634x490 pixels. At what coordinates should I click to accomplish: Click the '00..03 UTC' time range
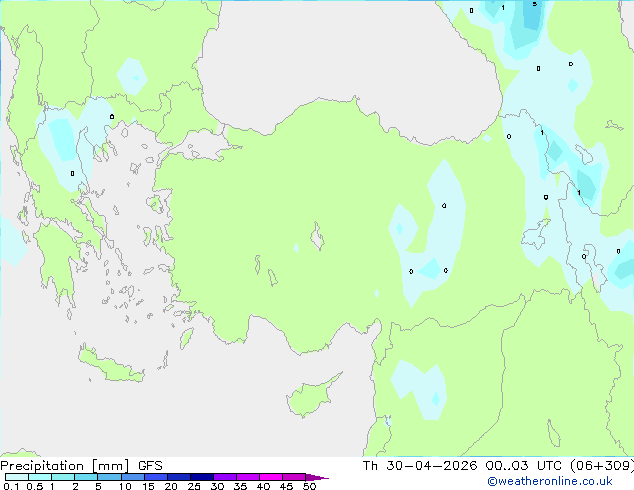(x=523, y=466)
